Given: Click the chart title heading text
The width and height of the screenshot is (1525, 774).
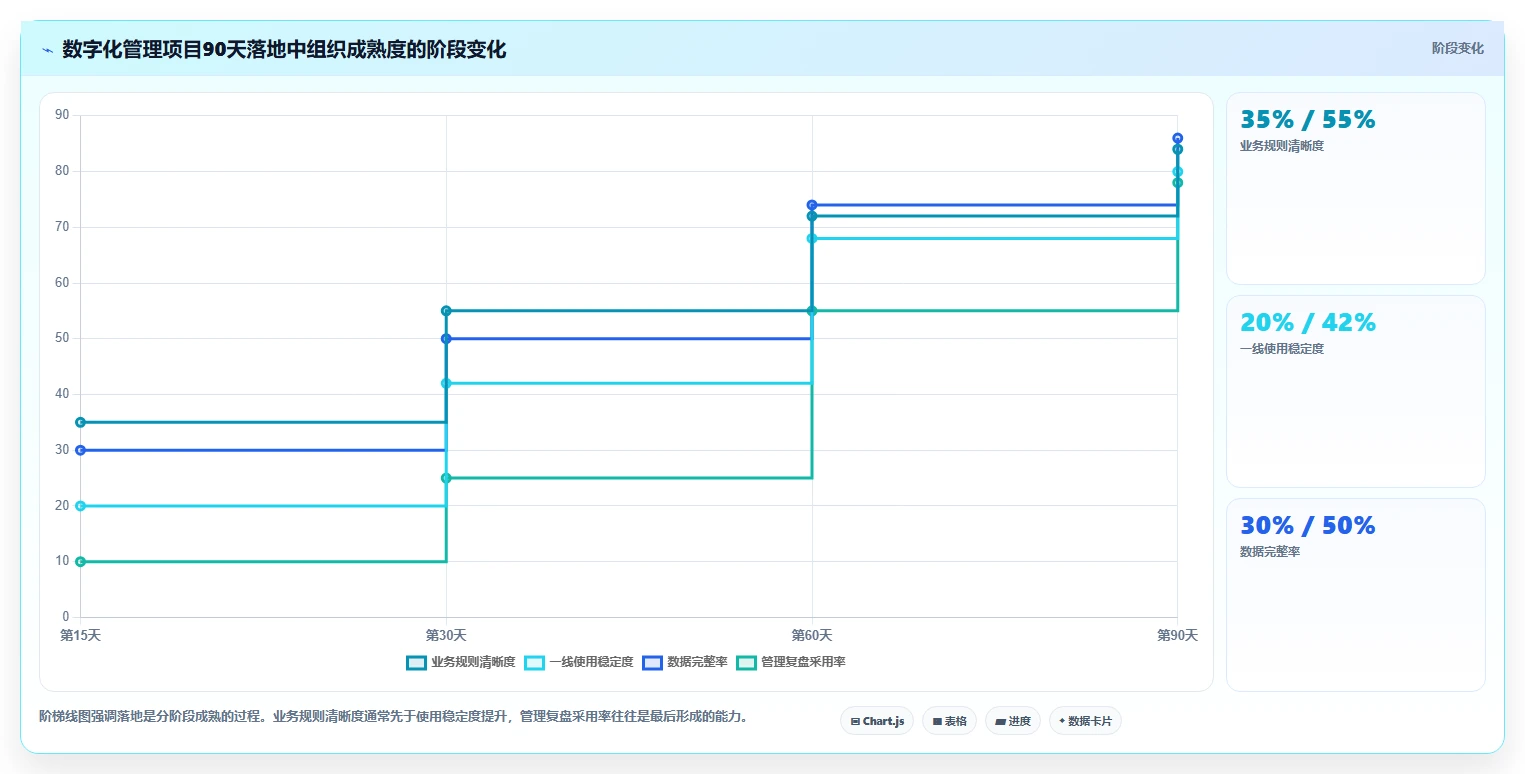Looking at the screenshot, I should tap(284, 50).
